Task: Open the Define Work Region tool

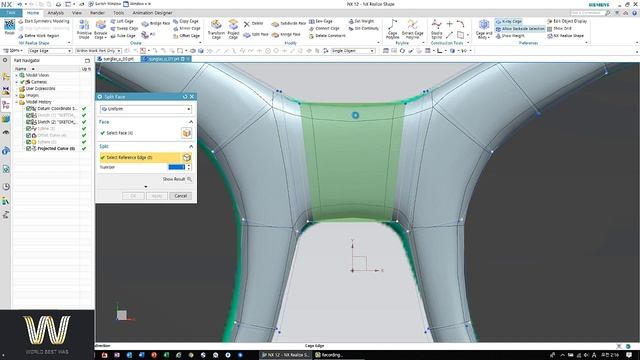Action: click(x=39, y=36)
